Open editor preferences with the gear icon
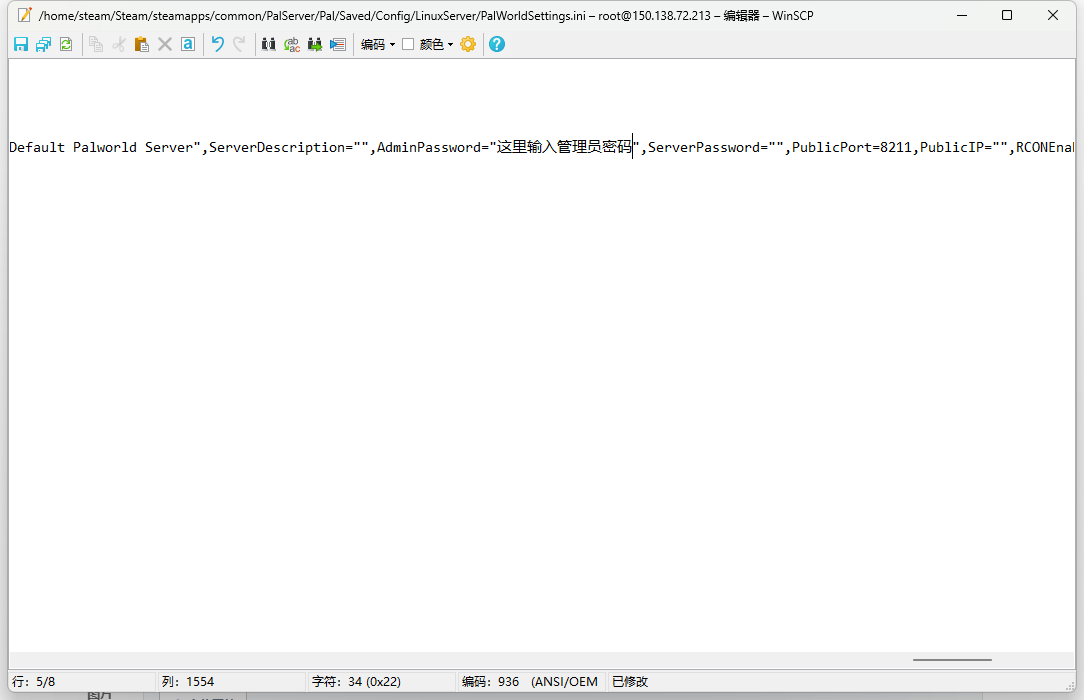Viewport: 1084px width, 700px height. coord(468,44)
